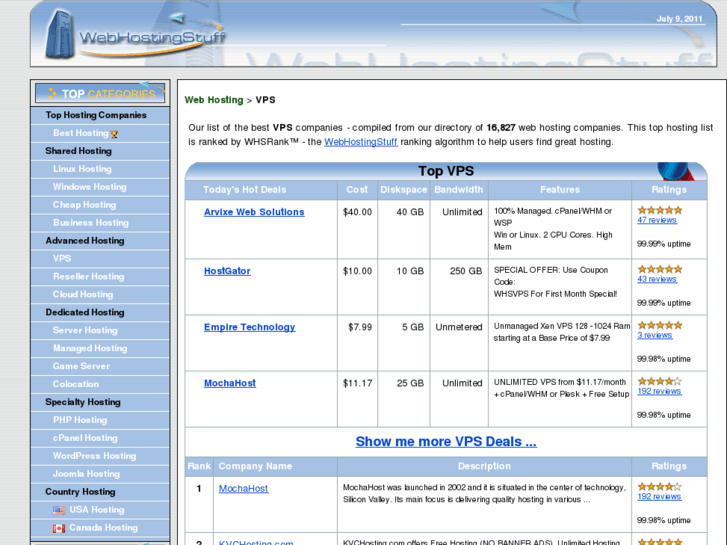
Task: Click the $7.99 cost for Empire Technology
Action: pos(360,327)
